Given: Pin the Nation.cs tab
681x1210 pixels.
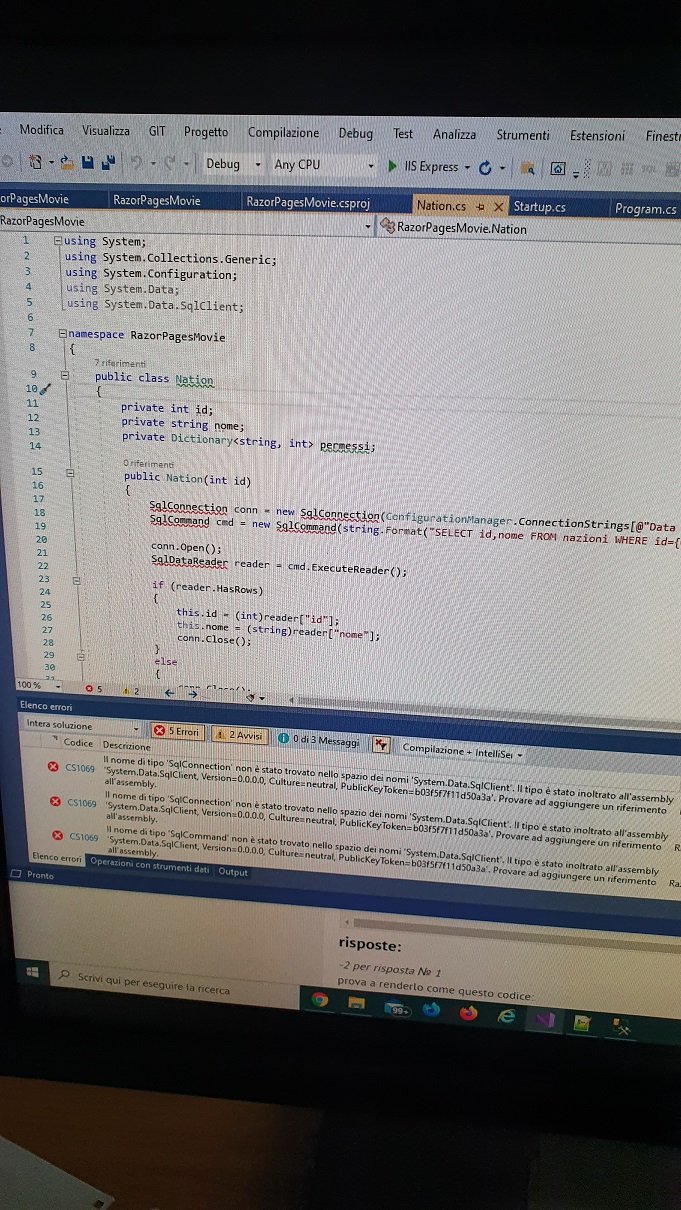Looking at the screenshot, I should click(480, 206).
